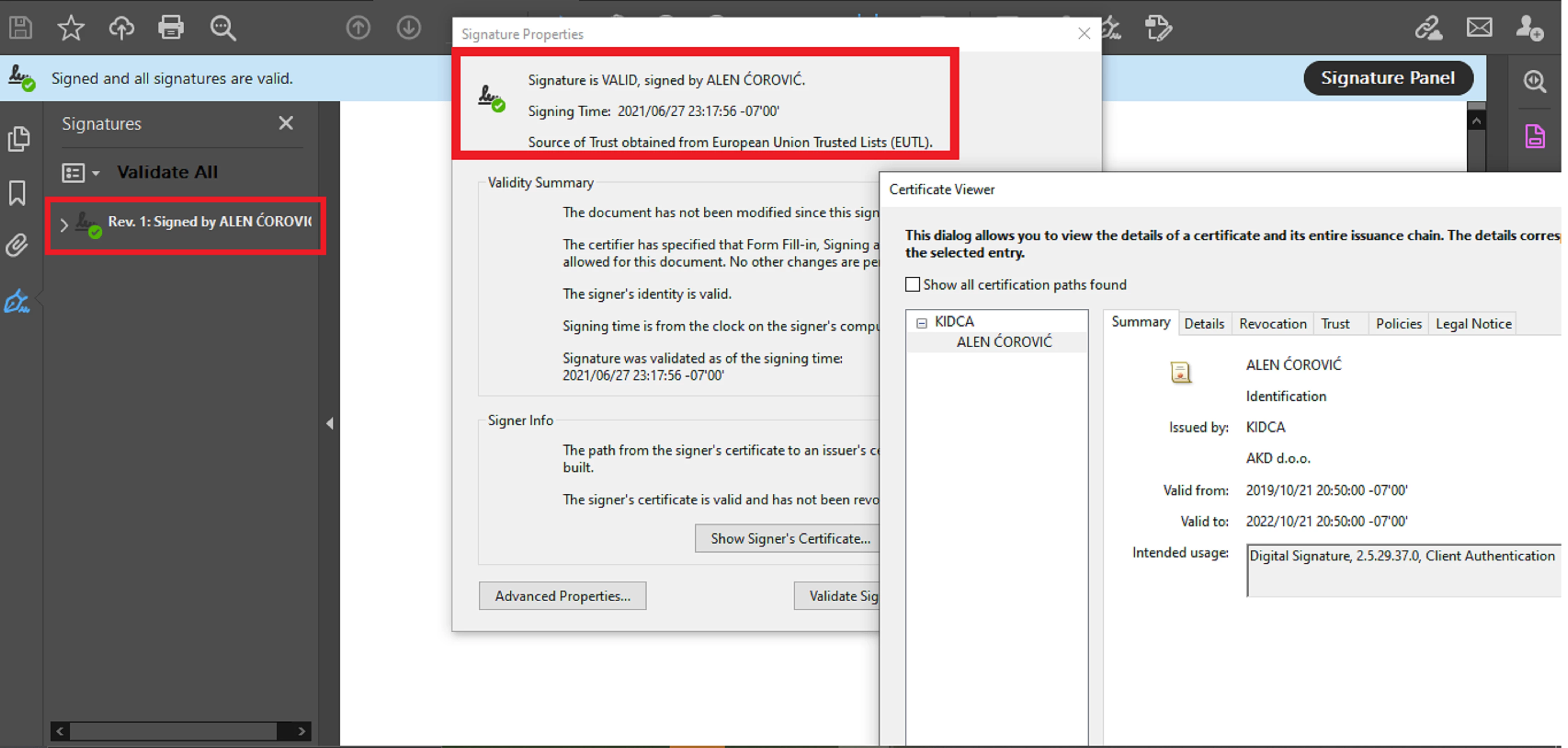
Task: Click the Print icon in toolbar
Action: 171,28
